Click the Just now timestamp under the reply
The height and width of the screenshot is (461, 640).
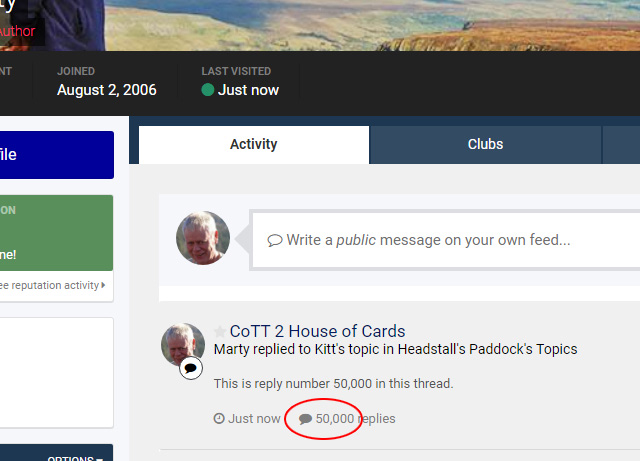pos(254,419)
